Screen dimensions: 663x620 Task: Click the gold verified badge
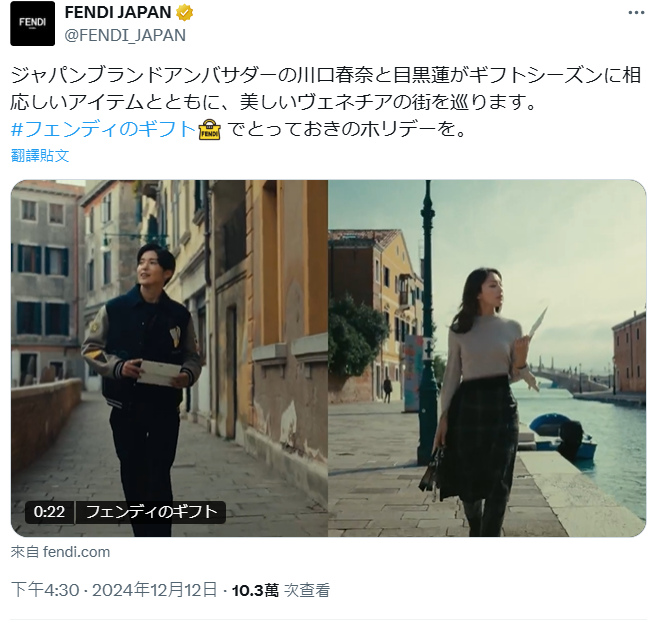pos(184,13)
